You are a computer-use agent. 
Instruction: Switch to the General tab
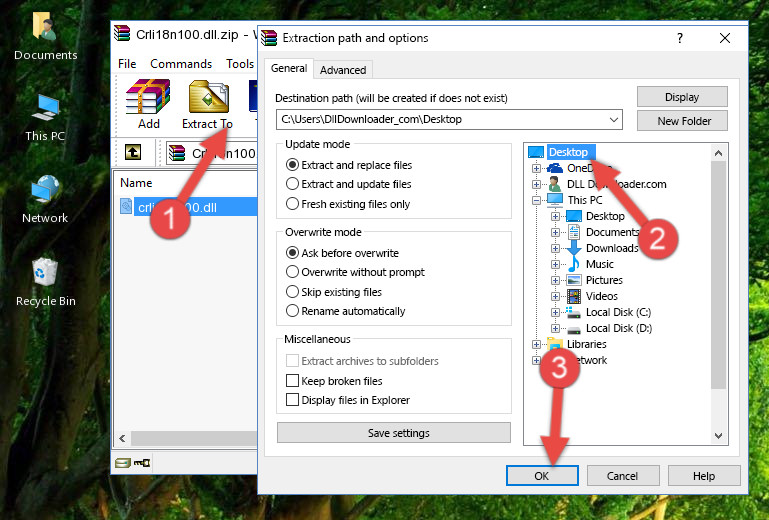point(289,68)
